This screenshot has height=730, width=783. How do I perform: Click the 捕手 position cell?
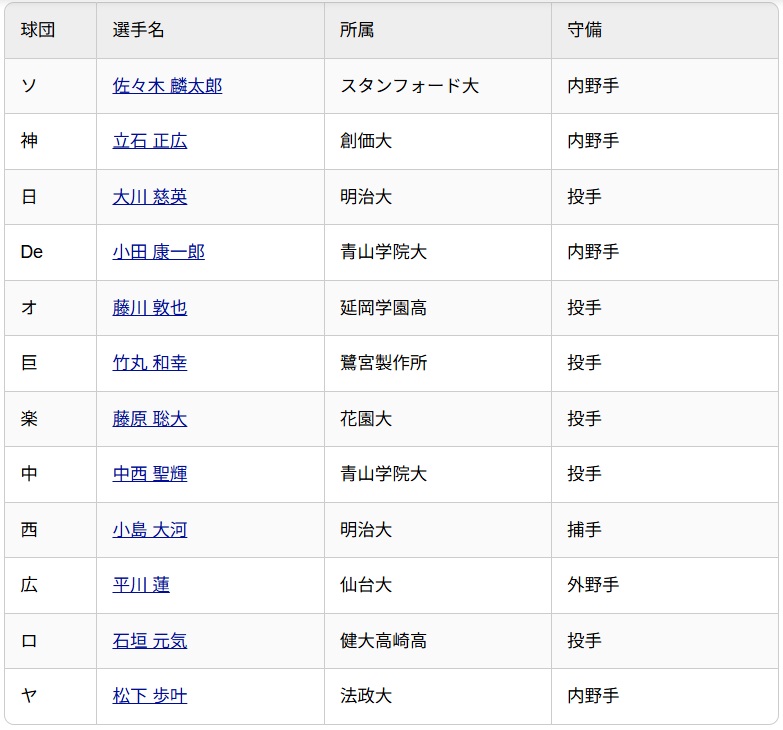coord(584,530)
